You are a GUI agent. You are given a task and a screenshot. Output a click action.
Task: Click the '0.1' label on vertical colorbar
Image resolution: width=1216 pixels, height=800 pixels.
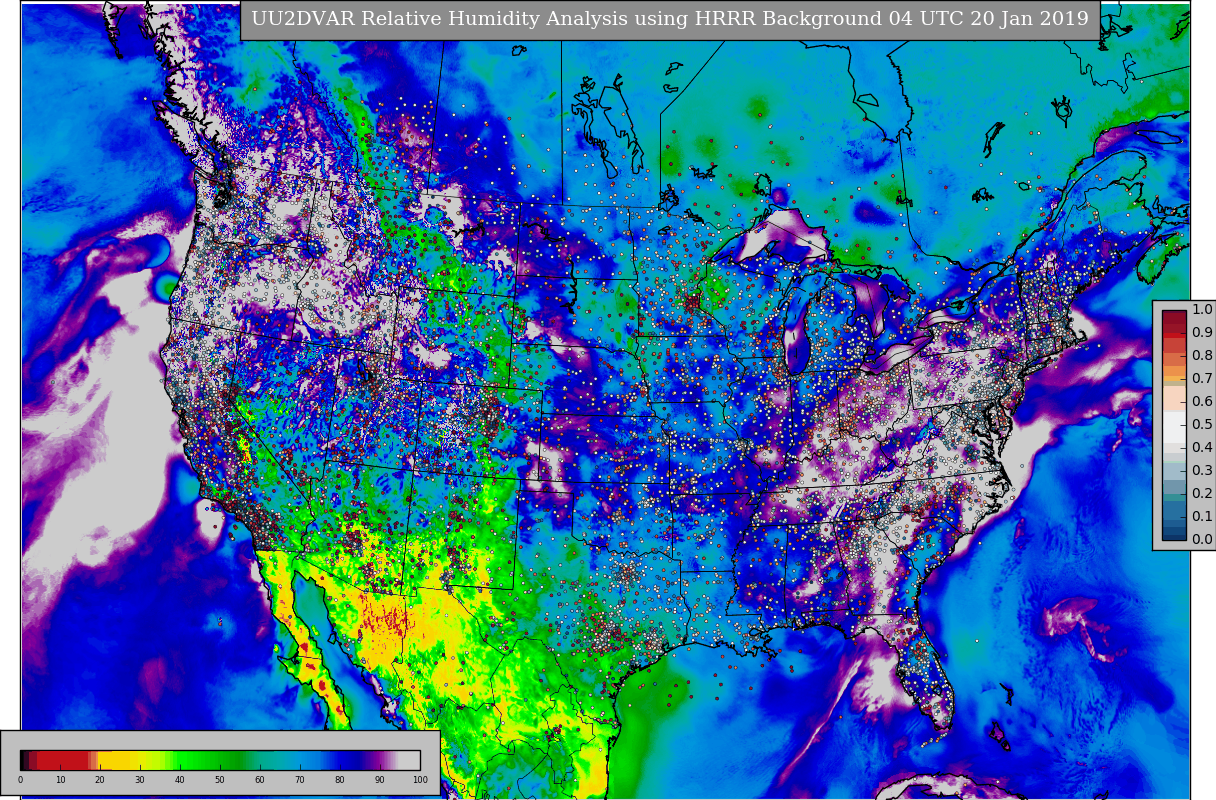pos(1202,517)
